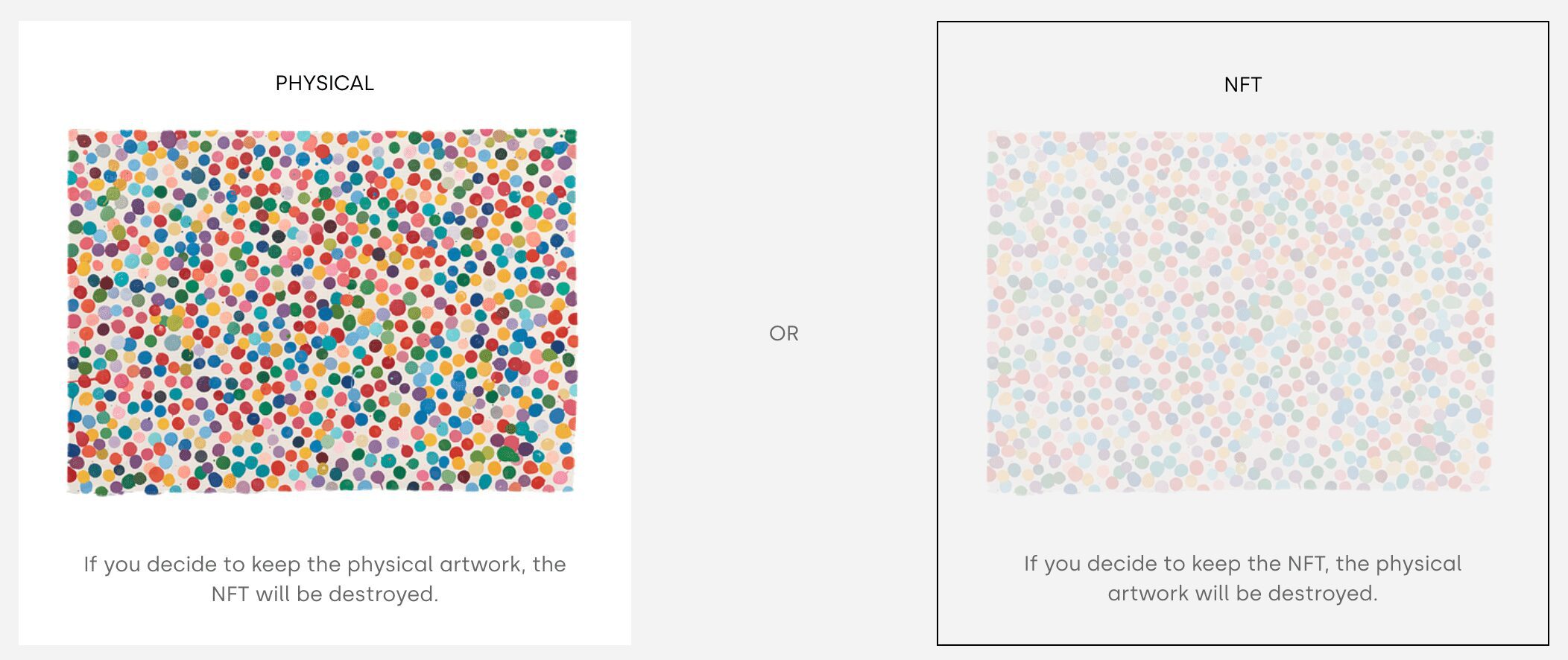Click the 'NFT will be destroyed.' line
Viewport: 1568px width, 660px height.
[x=325, y=594]
